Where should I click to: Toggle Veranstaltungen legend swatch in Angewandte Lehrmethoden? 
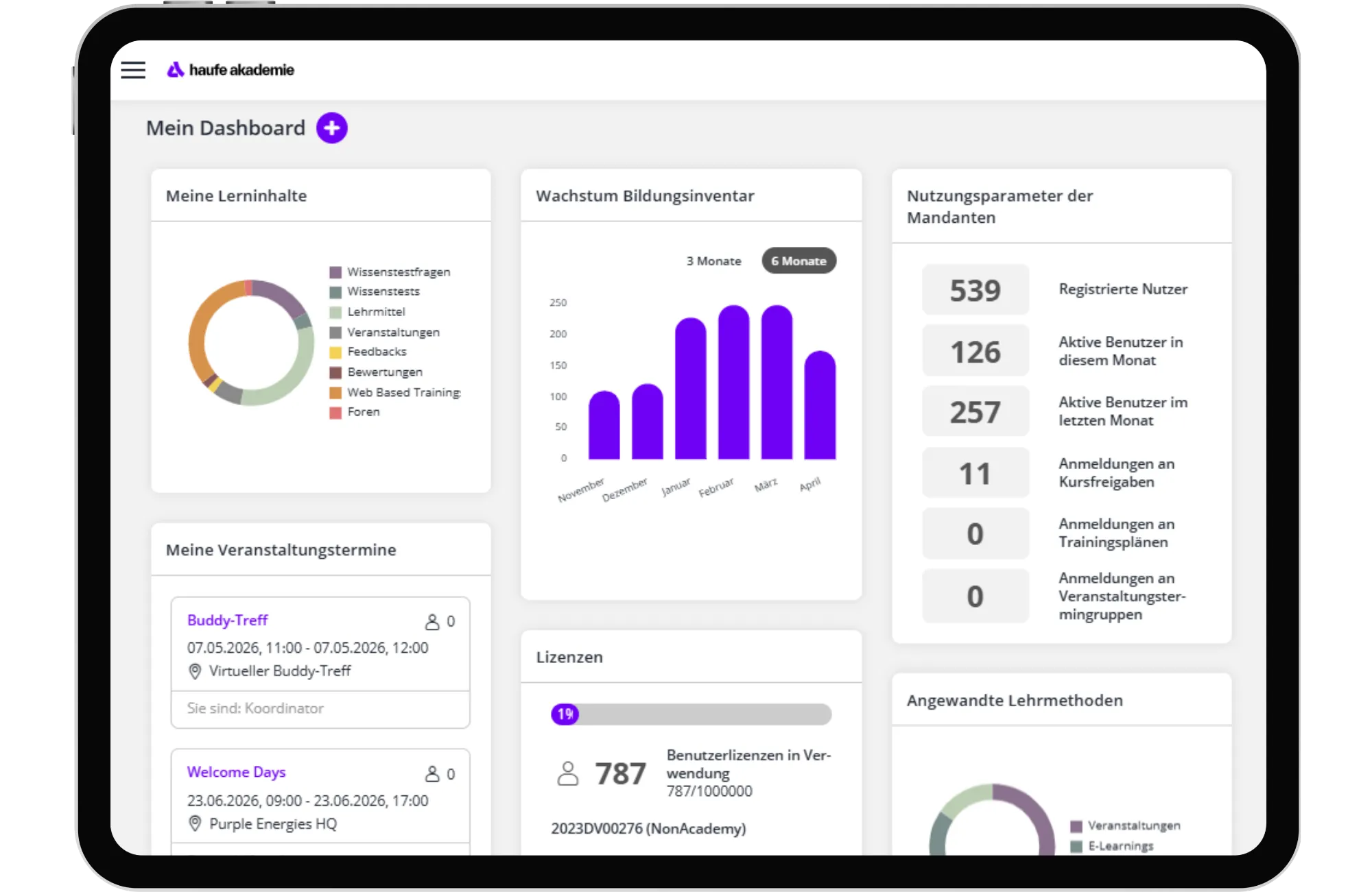(x=1076, y=826)
